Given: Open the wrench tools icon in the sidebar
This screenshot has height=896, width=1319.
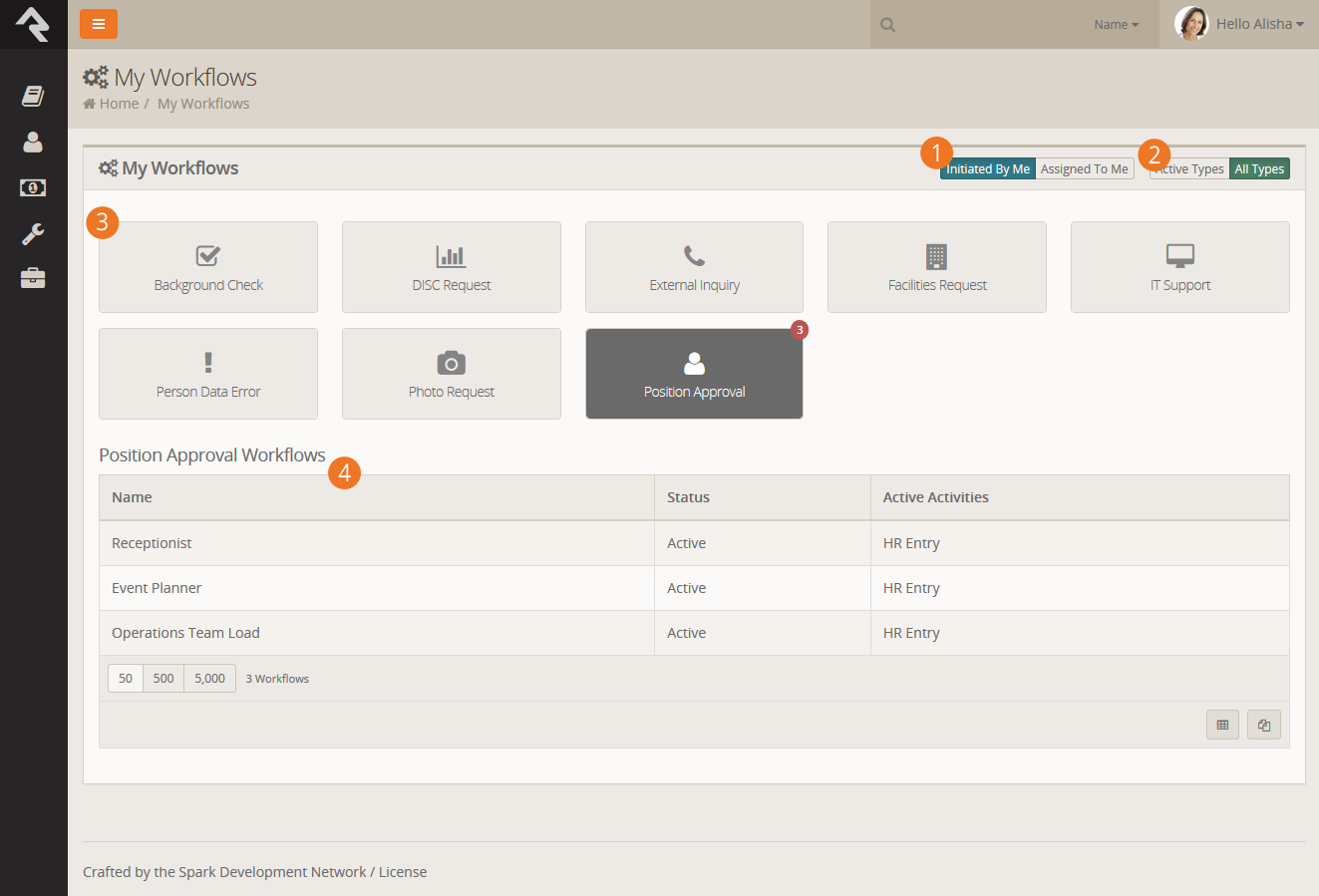Looking at the screenshot, I should click(x=33, y=234).
